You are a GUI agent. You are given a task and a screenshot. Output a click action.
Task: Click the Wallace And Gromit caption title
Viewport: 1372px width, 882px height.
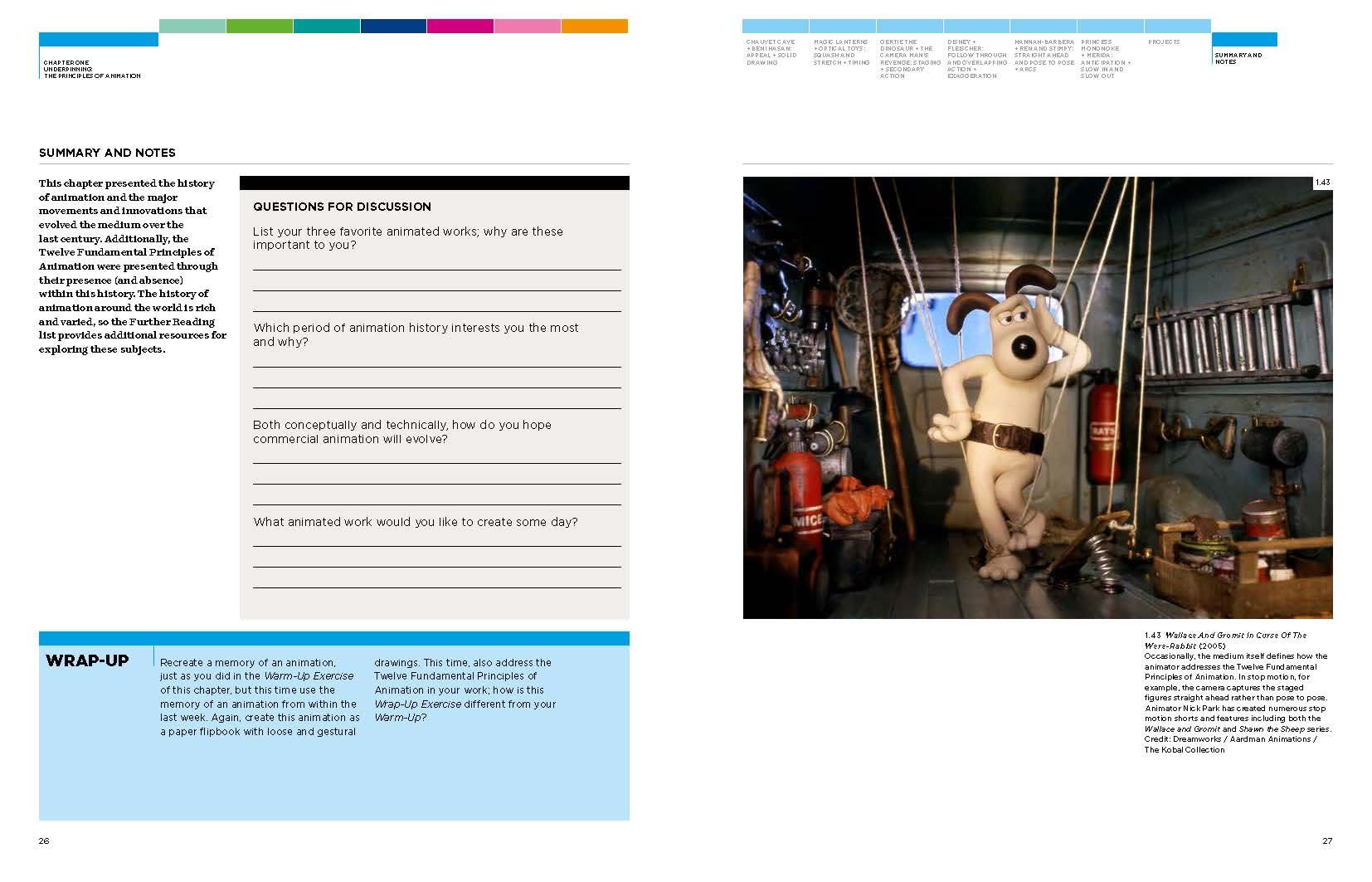click(1225, 641)
